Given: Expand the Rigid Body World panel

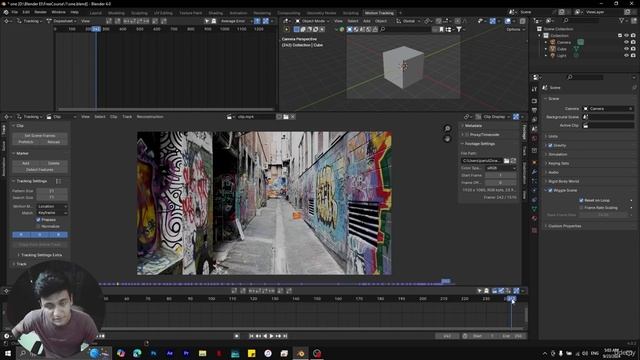Looking at the screenshot, I should [x=563, y=181].
